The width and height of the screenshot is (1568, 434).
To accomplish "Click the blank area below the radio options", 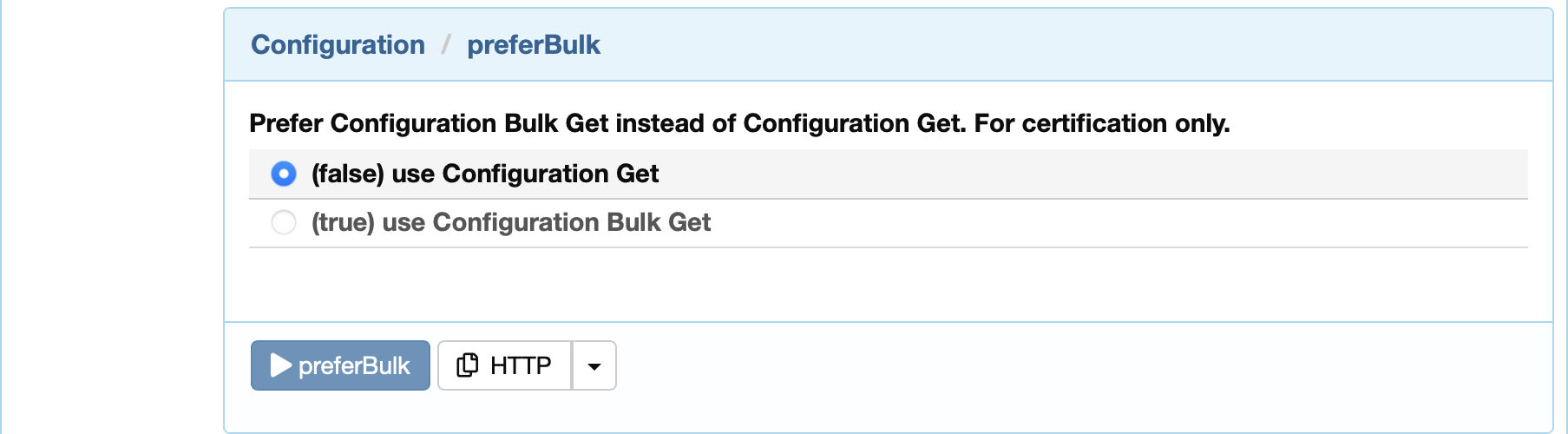I will (x=889, y=285).
